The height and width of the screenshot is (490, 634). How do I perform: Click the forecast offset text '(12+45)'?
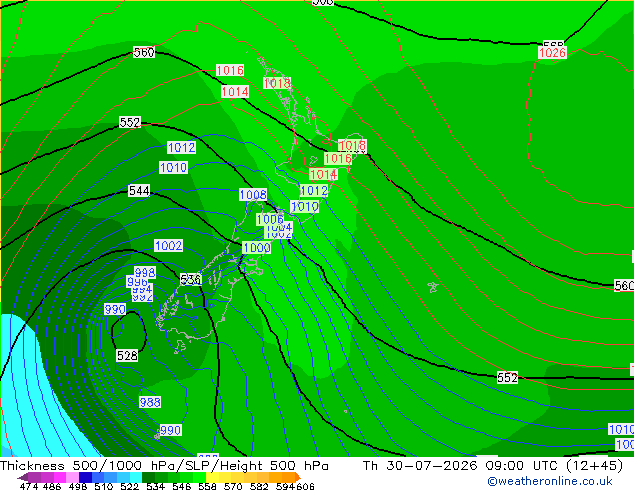(594, 466)
